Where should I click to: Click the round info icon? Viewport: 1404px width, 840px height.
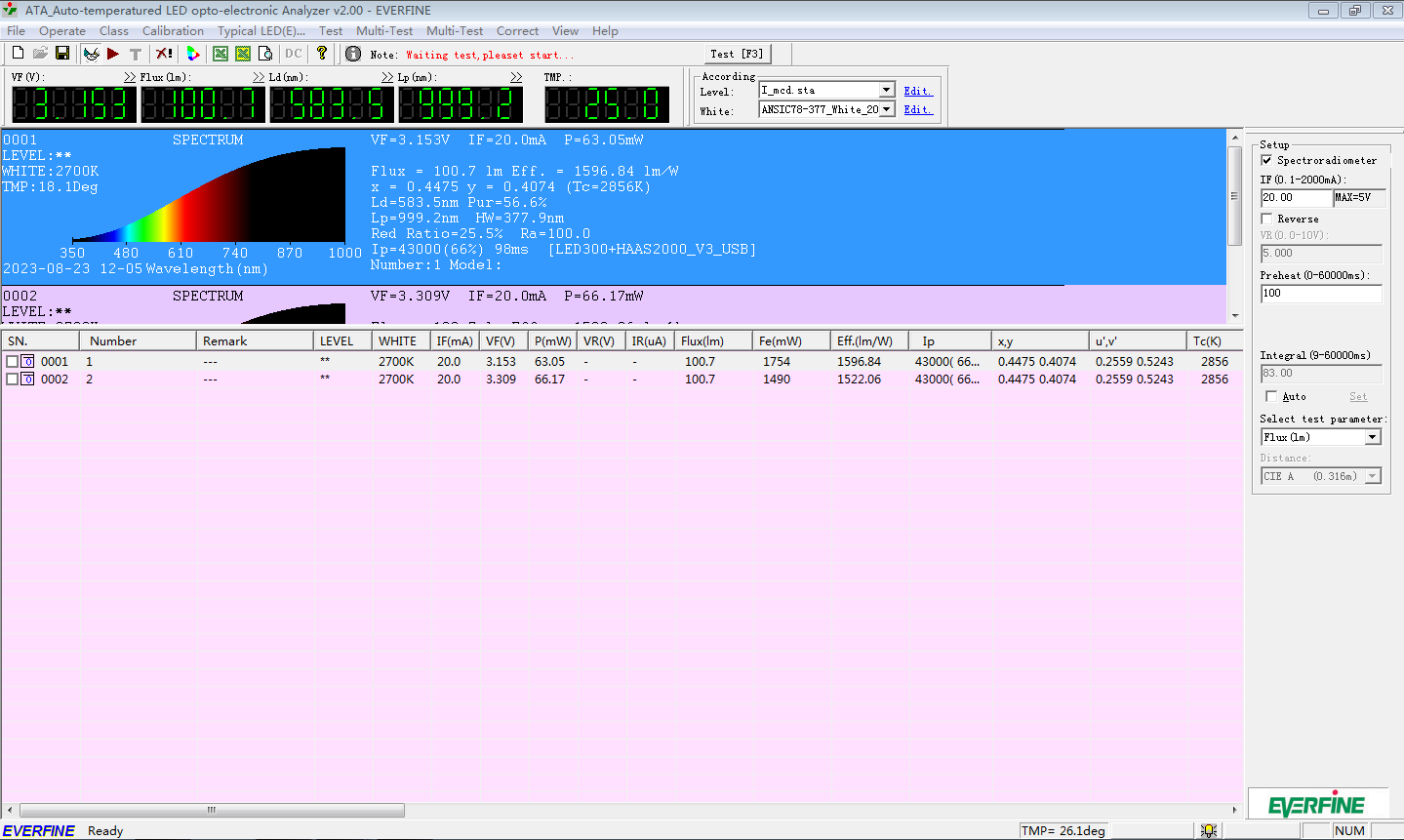point(353,54)
